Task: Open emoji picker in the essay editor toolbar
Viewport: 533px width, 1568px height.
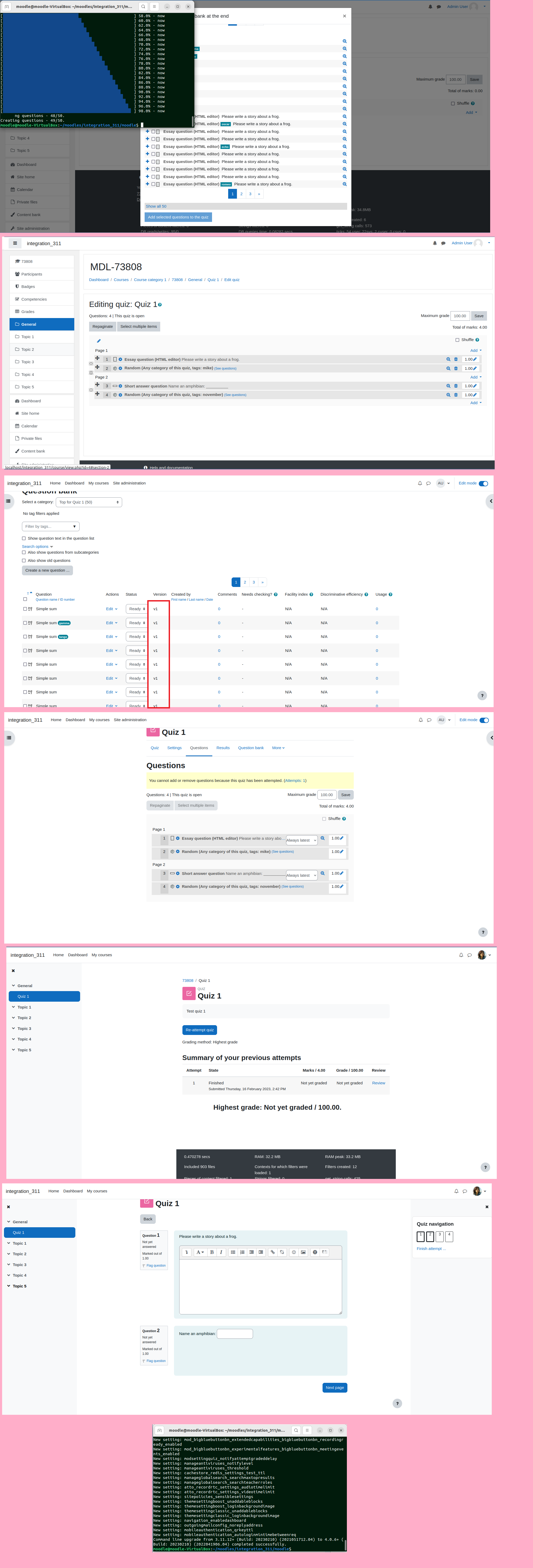Action: [294, 1252]
